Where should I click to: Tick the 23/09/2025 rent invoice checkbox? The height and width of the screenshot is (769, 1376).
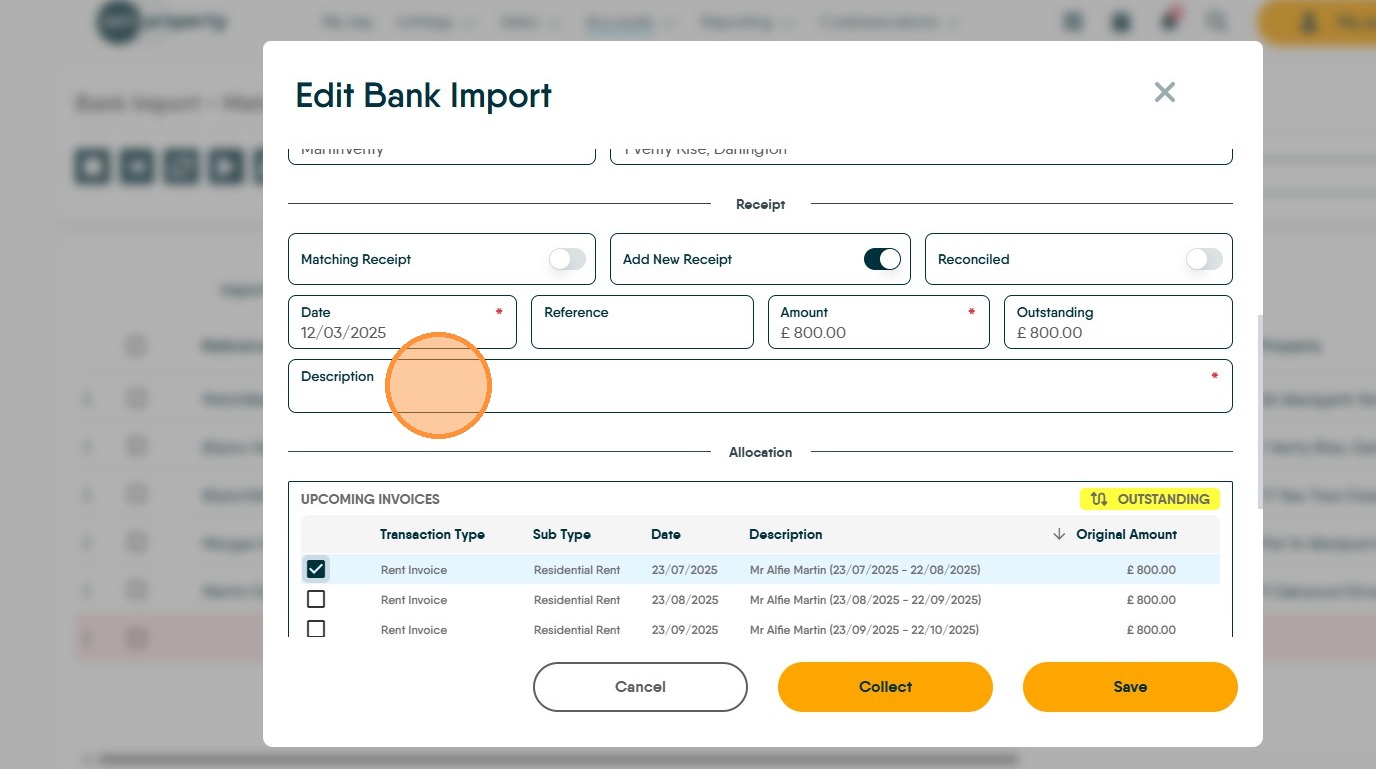tap(316, 629)
